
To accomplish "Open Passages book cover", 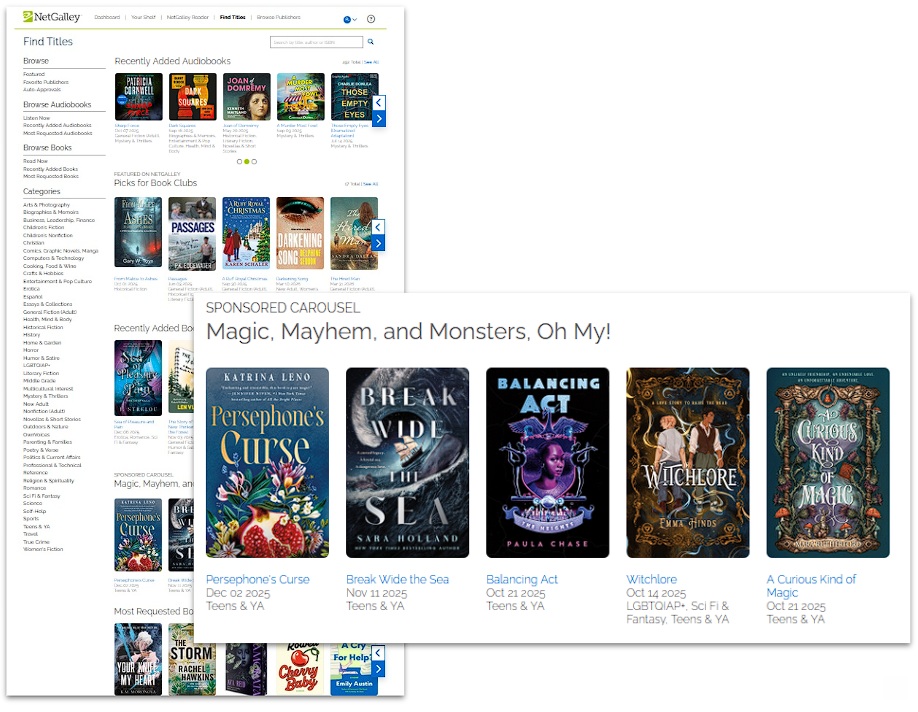I will pos(192,234).
